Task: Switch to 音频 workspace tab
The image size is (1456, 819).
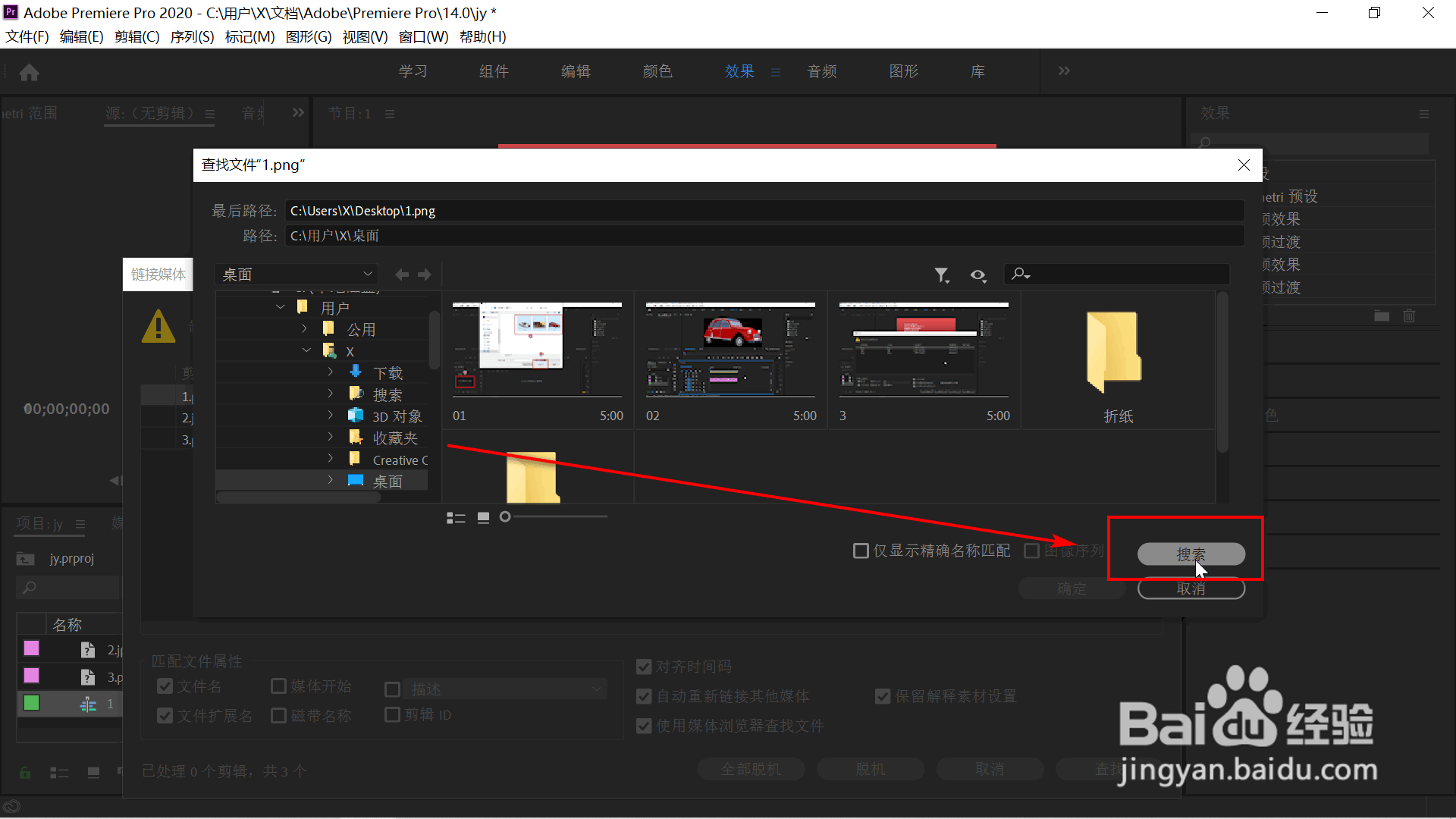Action: 822,71
